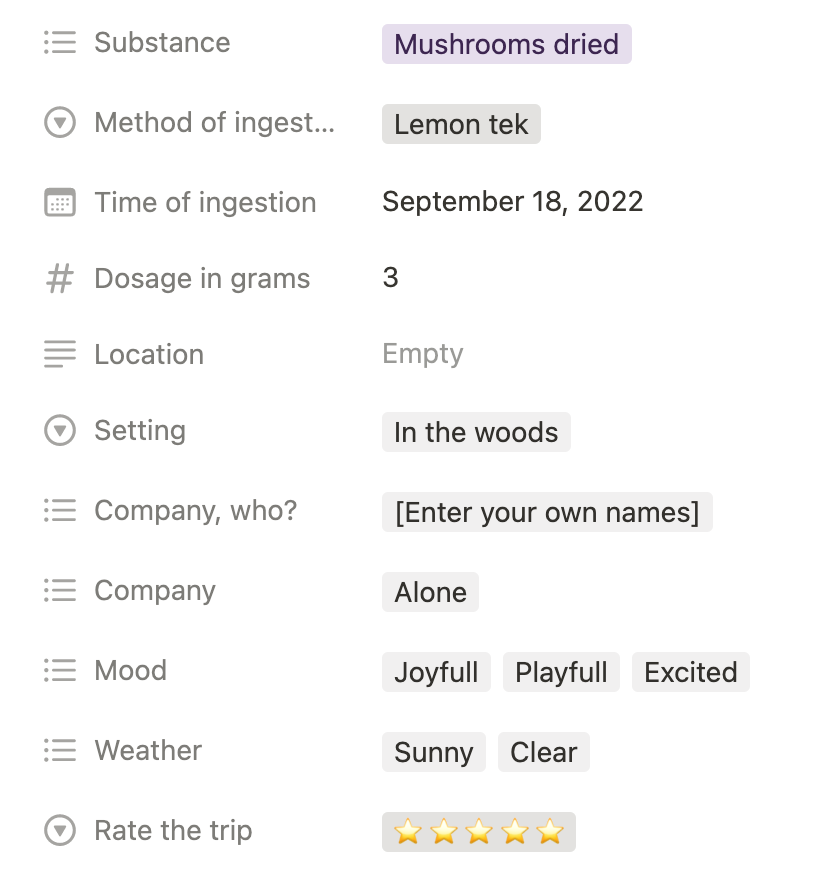Screen dimensions: 814x870
Task: Click the Sunny weather tag
Action: (433, 752)
